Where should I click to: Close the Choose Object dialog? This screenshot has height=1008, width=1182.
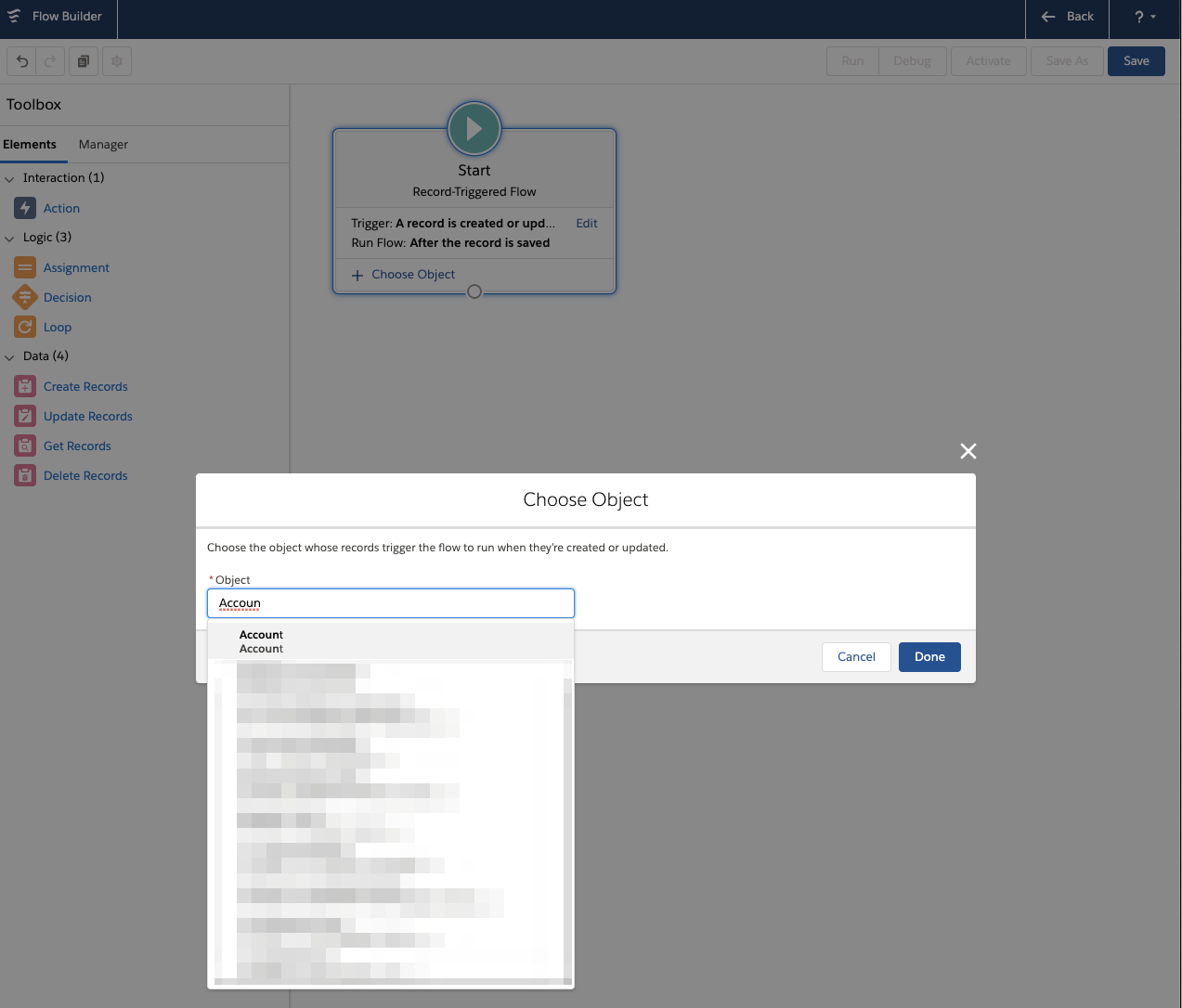pos(968,451)
